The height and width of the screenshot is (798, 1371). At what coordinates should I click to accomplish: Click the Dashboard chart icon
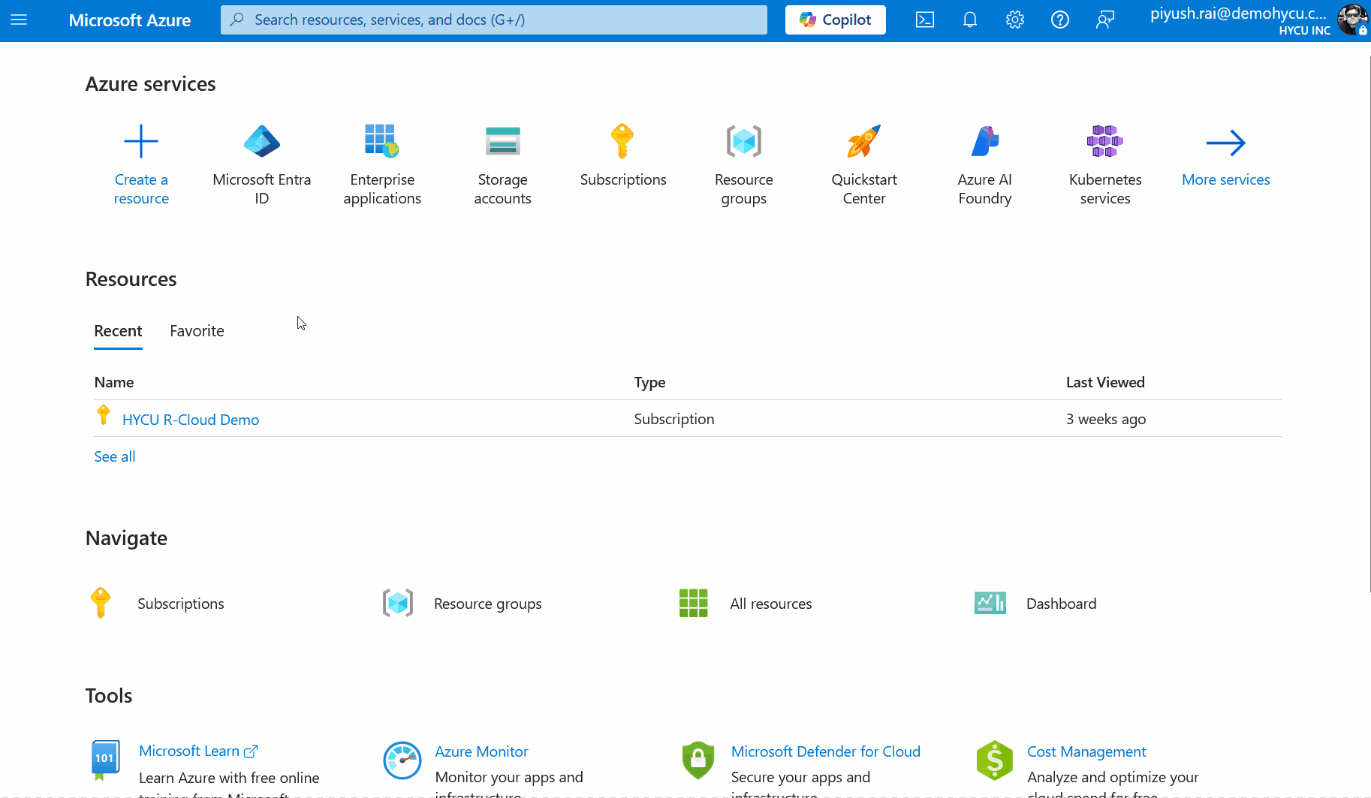(x=990, y=603)
